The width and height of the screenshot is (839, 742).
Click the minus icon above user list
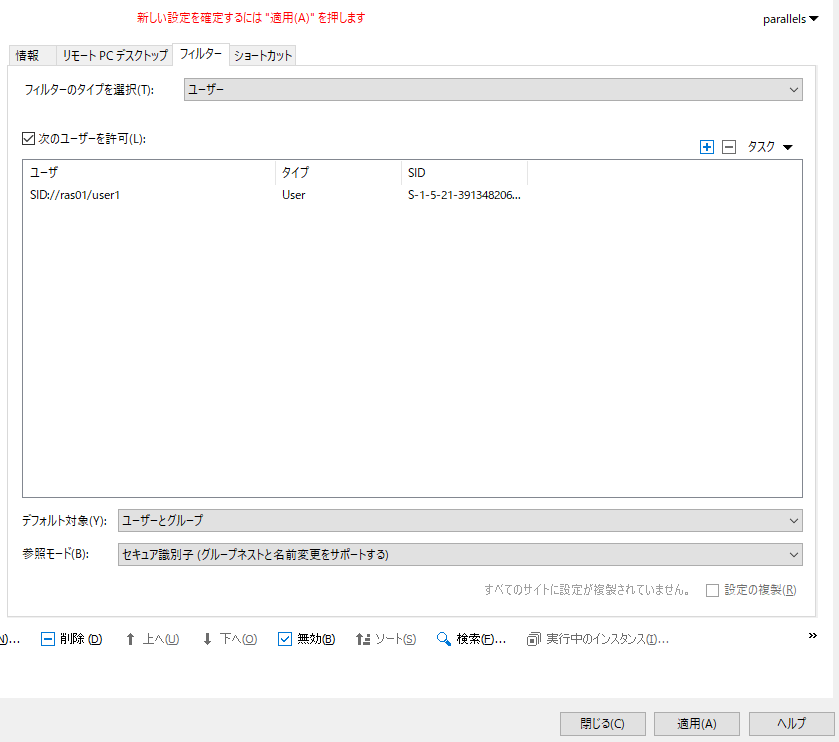[728, 147]
